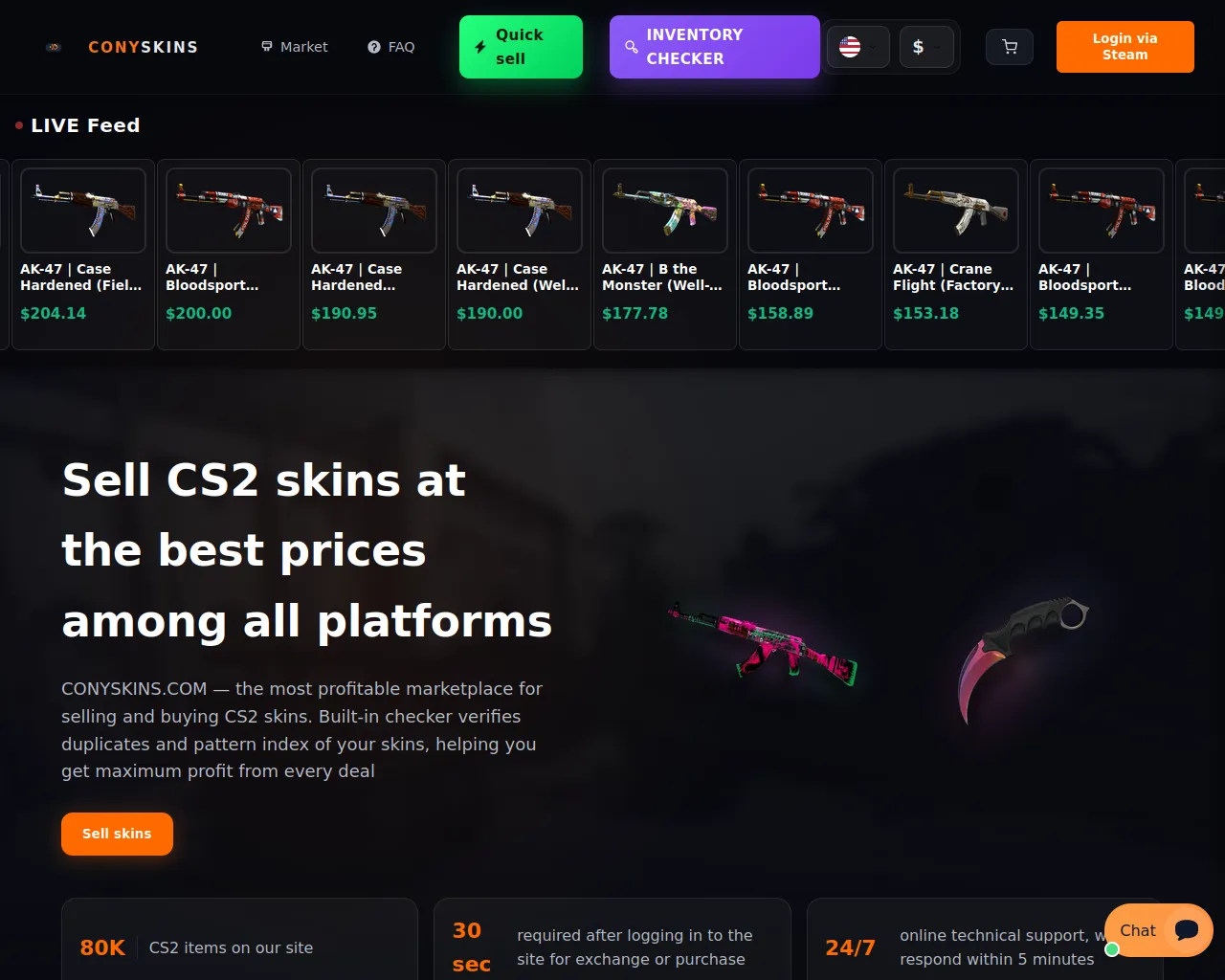1225x980 pixels.
Task: Click the Market monitor icon
Action: pos(267,46)
